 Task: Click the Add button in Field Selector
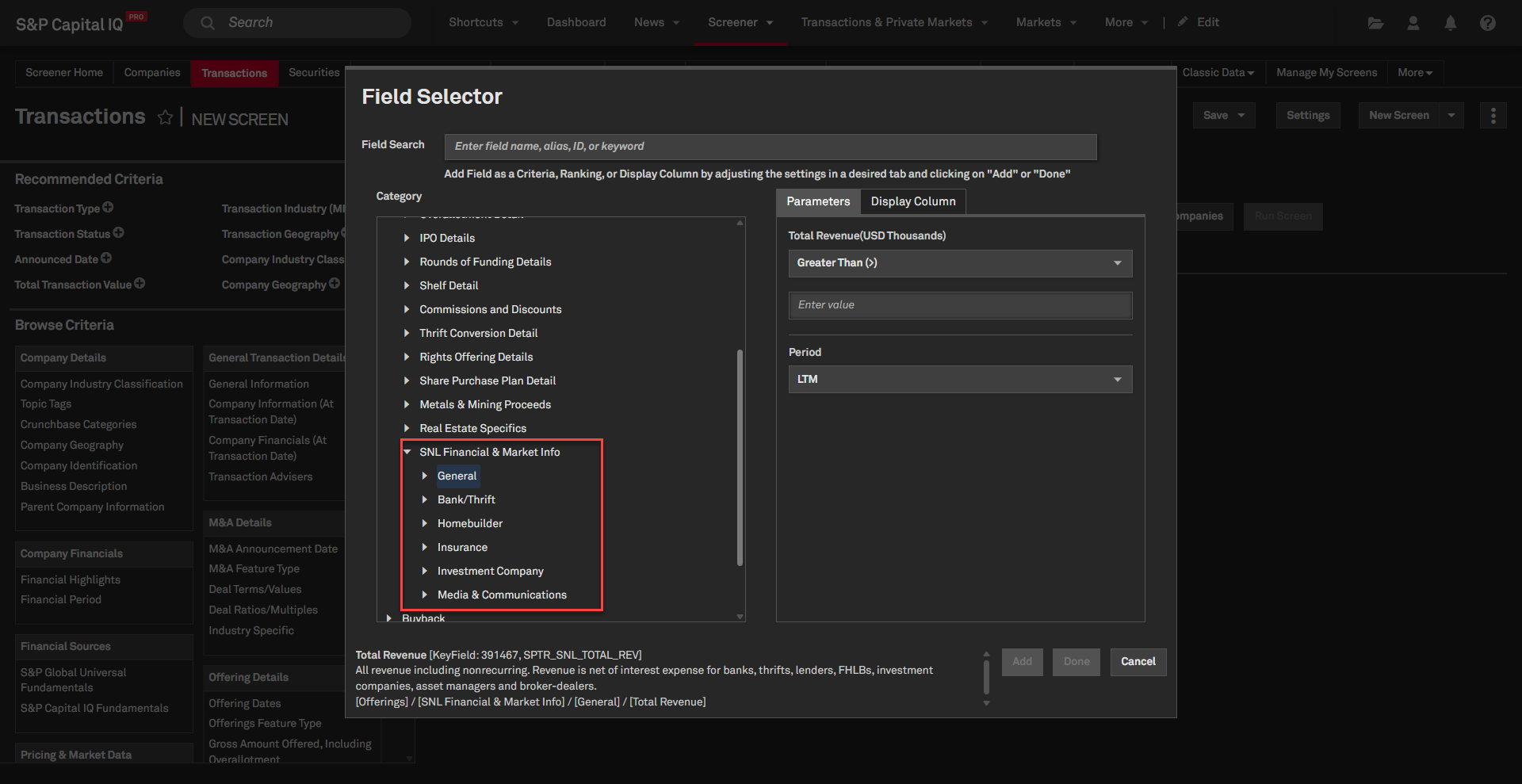pyautogui.click(x=1023, y=662)
